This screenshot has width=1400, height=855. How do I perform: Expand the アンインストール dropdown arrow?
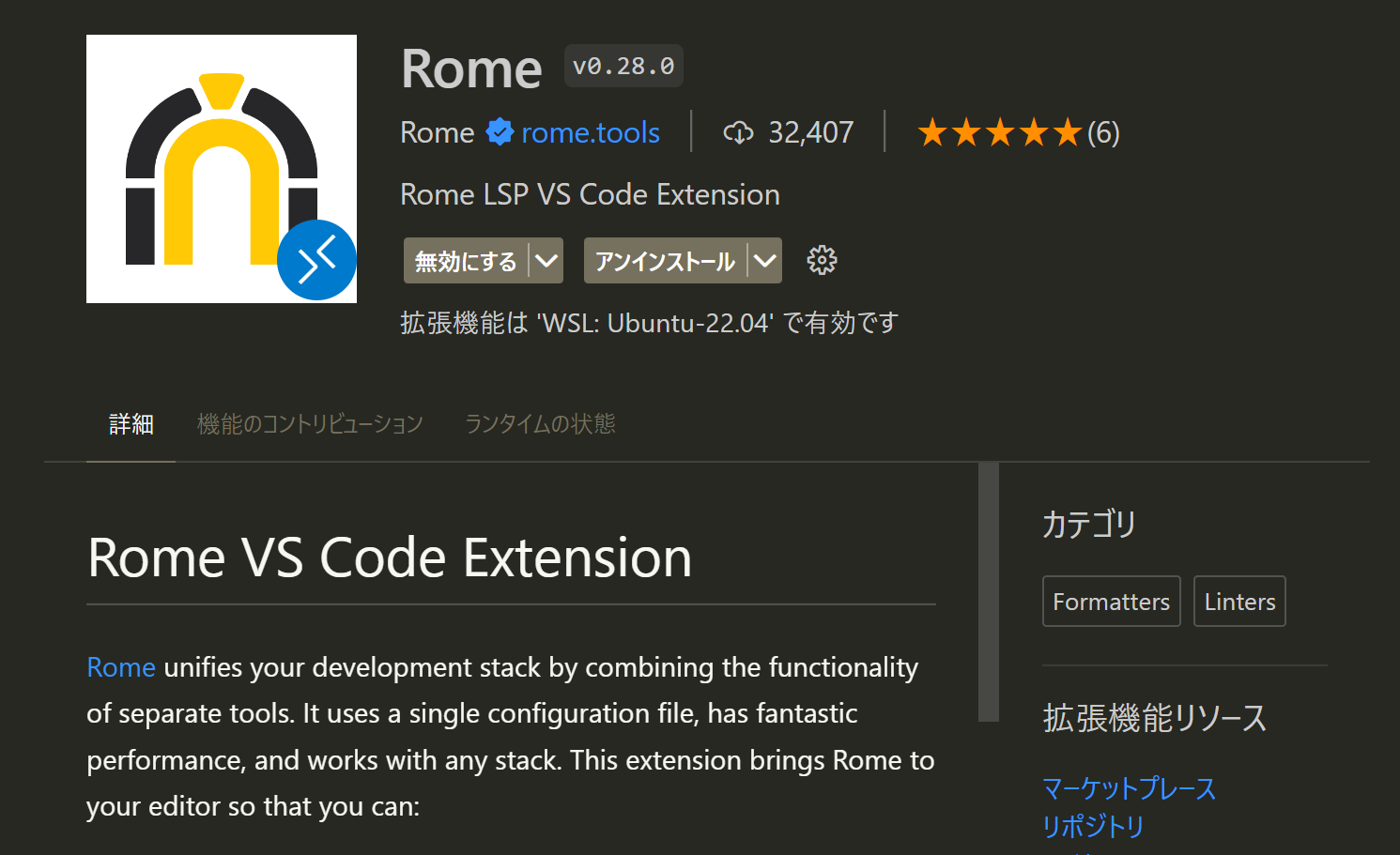point(765,261)
